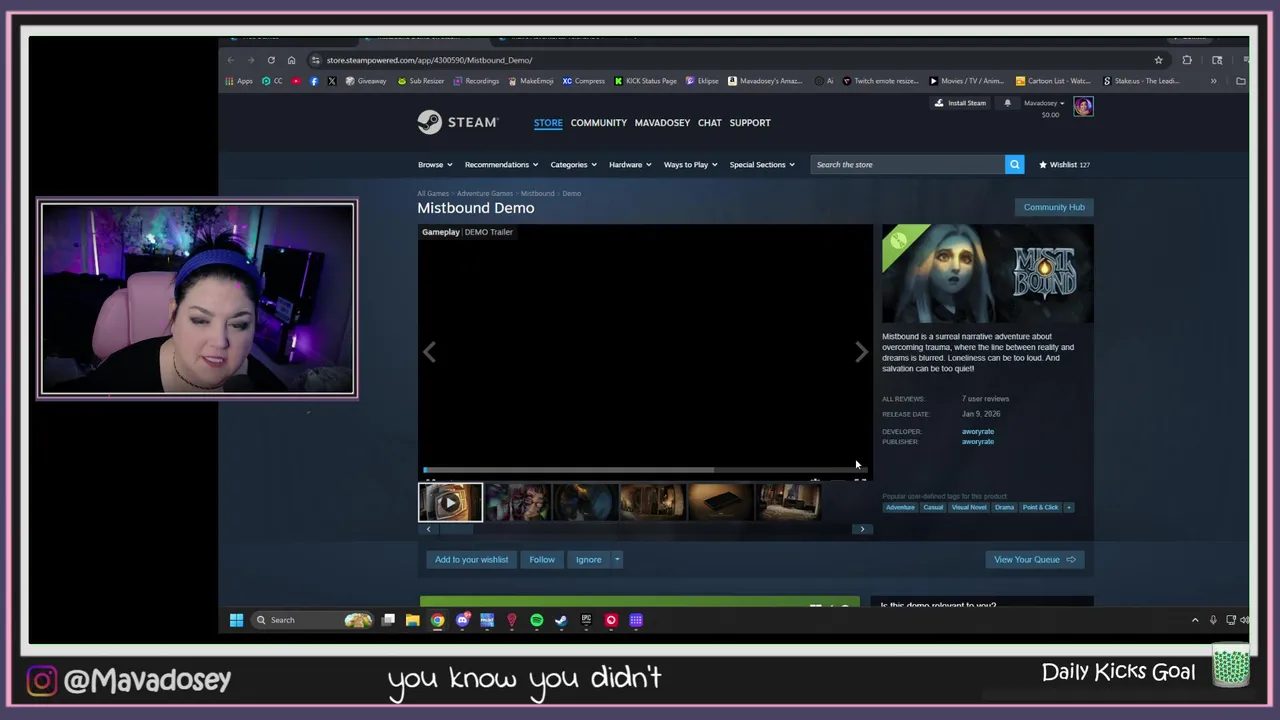Viewport: 1280px width, 720px height.
Task: Click the Steam logo in the header
Action: point(457,122)
